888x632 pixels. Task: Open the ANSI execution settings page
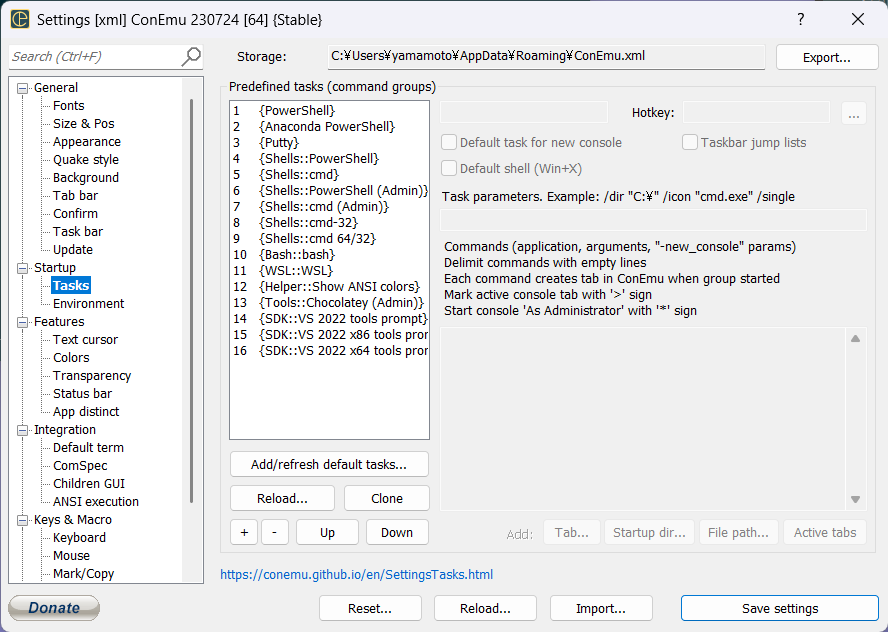click(96, 502)
